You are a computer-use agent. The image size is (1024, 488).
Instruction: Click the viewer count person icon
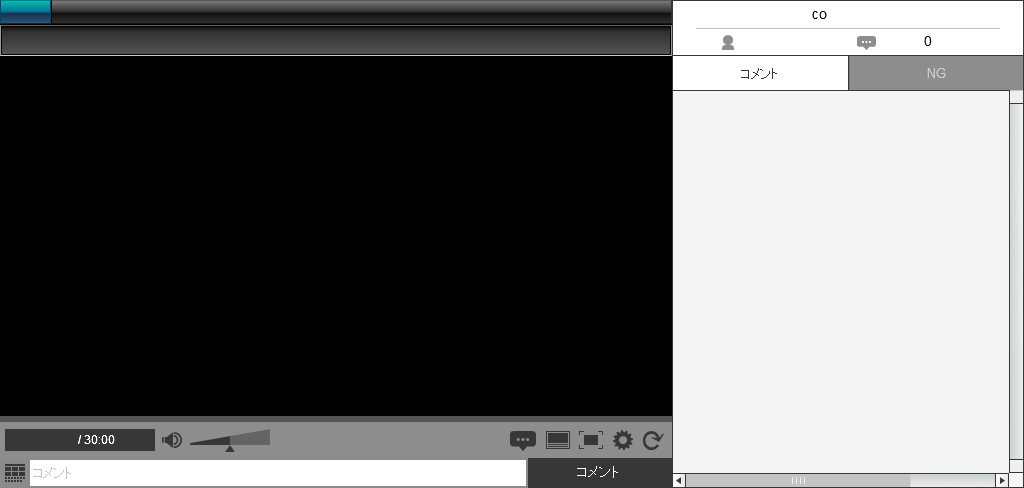coord(728,42)
